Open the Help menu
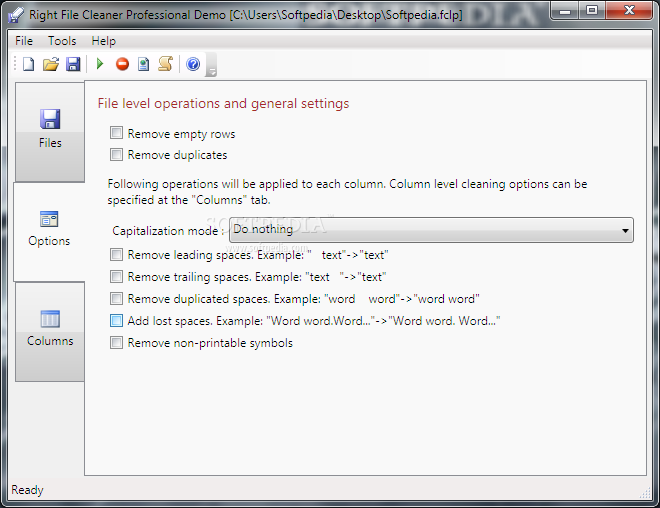This screenshot has width=660, height=508. (104, 41)
